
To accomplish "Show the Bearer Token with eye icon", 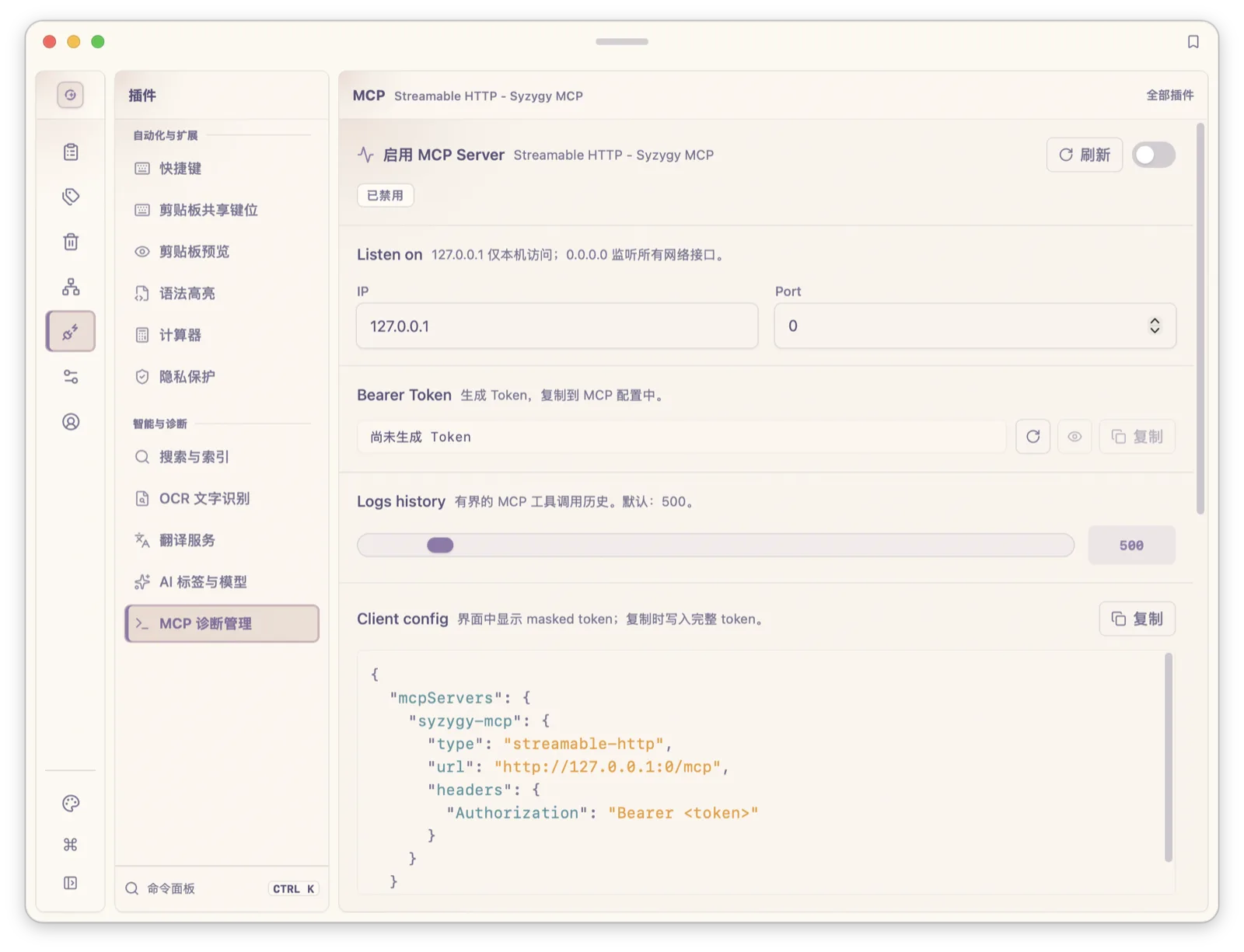I will (1075, 437).
